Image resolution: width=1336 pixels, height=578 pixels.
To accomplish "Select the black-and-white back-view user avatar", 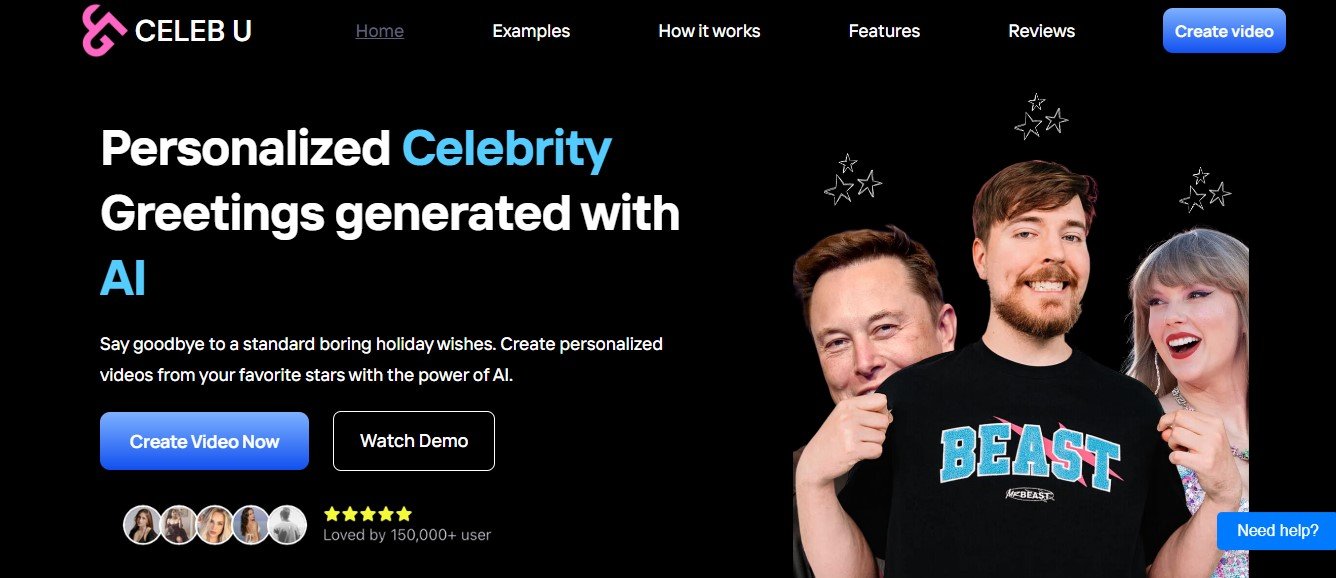I will (x=287, y=524).
